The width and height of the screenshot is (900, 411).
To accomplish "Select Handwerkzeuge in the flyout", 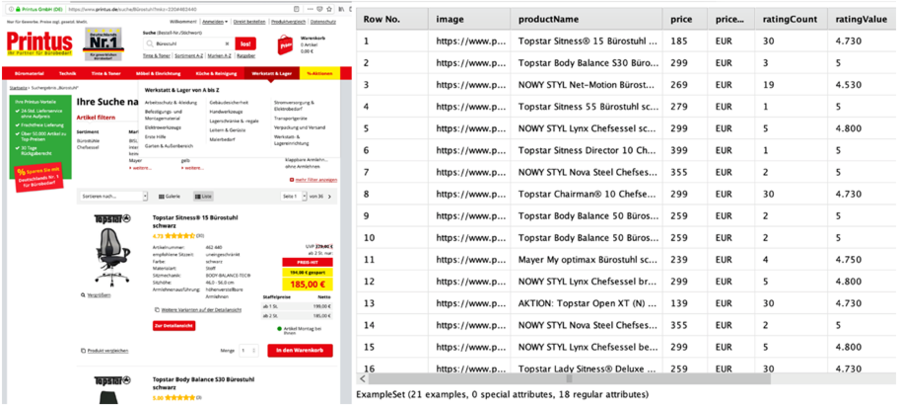I will [x=224, y=111].
